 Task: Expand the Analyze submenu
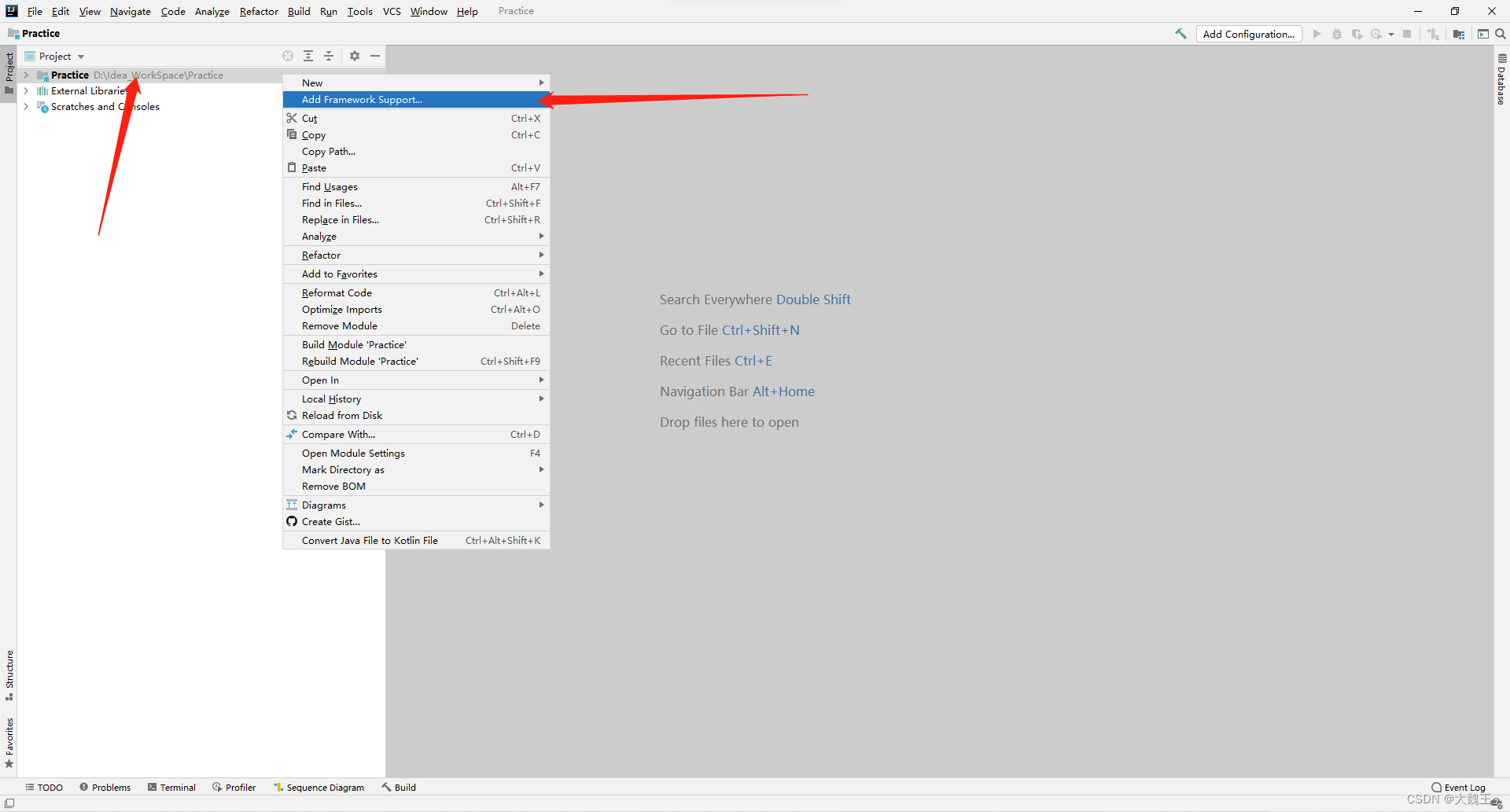point(416,237)
